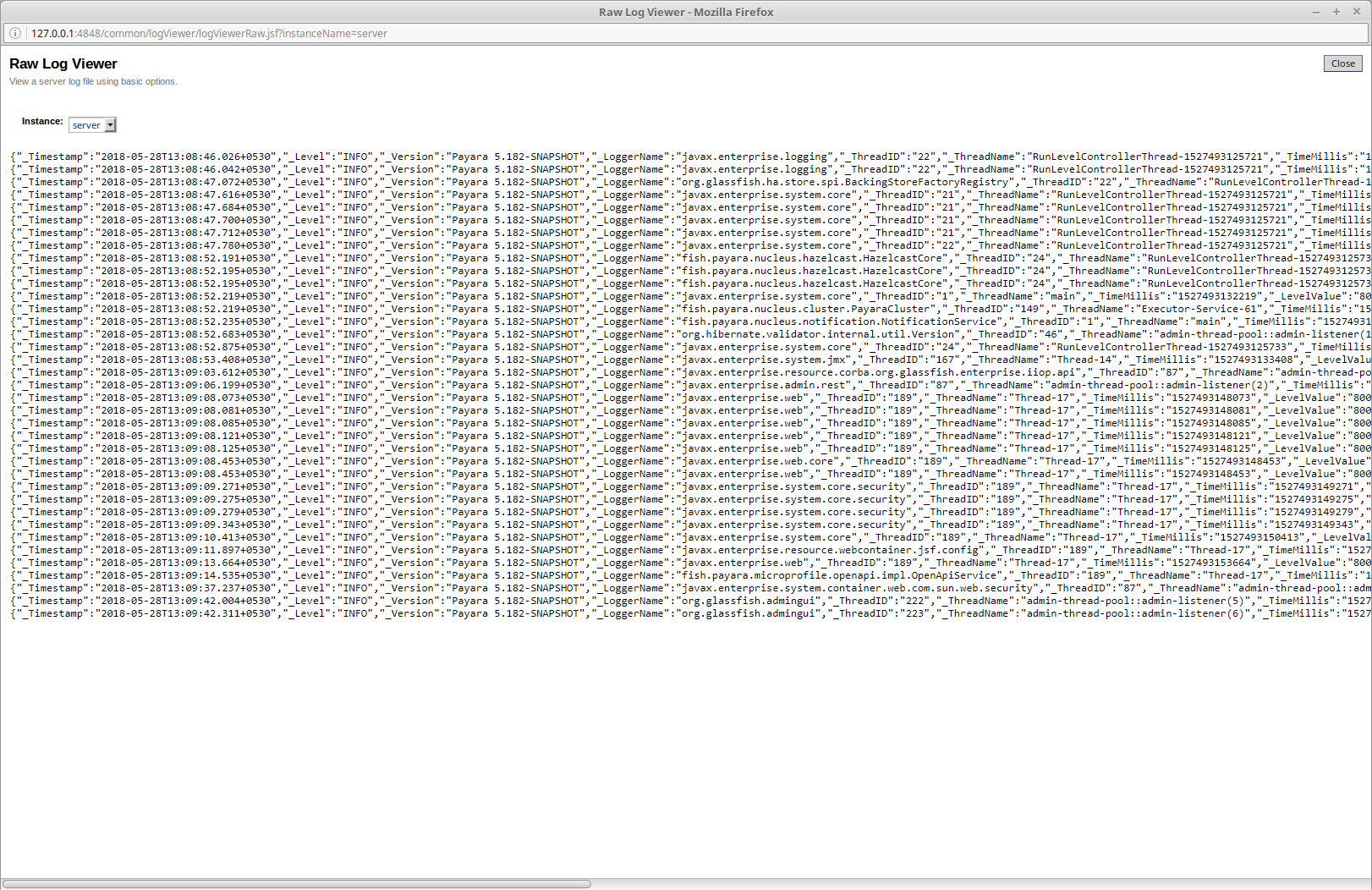Maximize the Raw Log Viewer window
The height and width of the screenshot is (890, 1372).
[x=1336, y=12]
